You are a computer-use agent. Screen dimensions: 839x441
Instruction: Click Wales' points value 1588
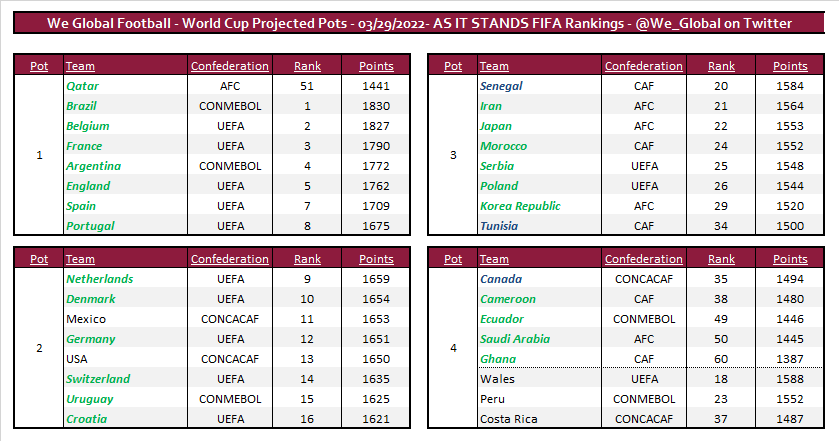(x=790, y=379)
